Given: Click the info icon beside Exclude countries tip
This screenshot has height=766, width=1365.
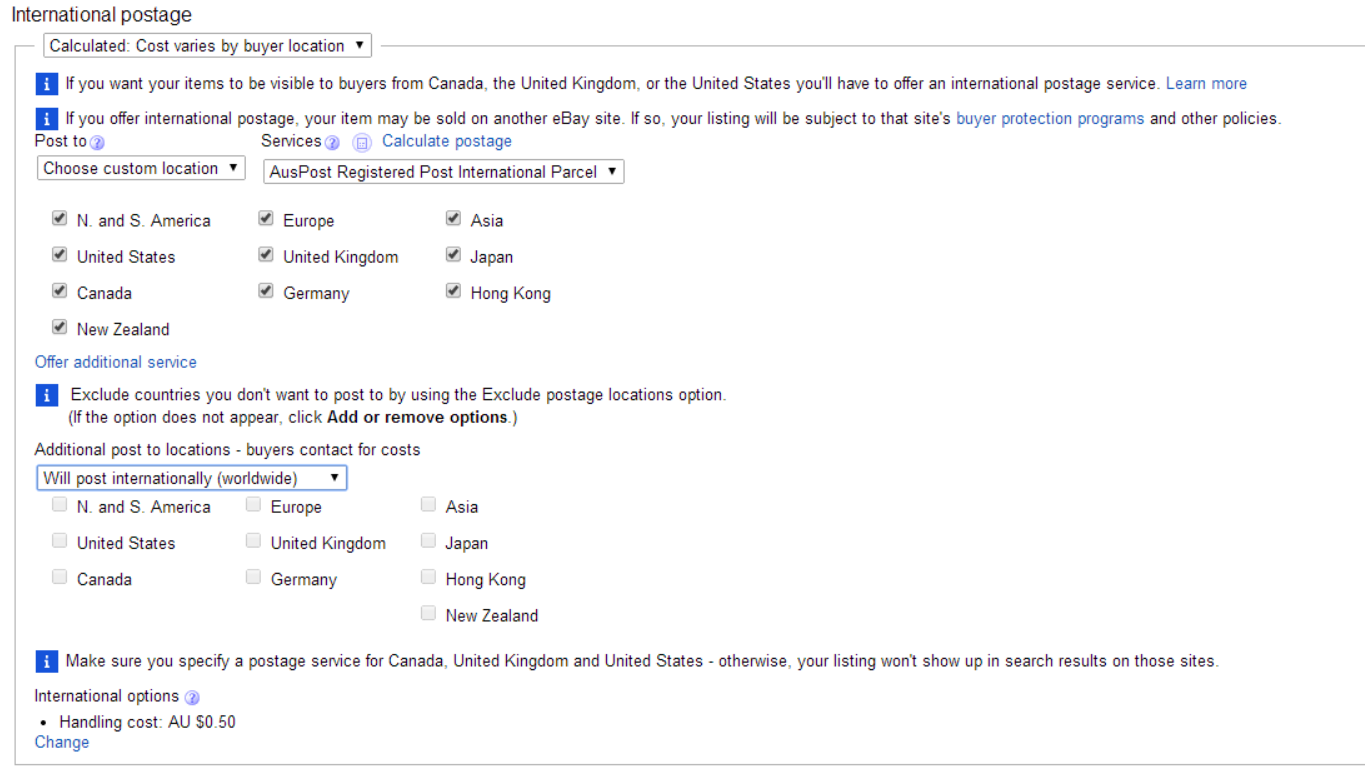Looking at the screenshot, I should (x=46, y=396).
